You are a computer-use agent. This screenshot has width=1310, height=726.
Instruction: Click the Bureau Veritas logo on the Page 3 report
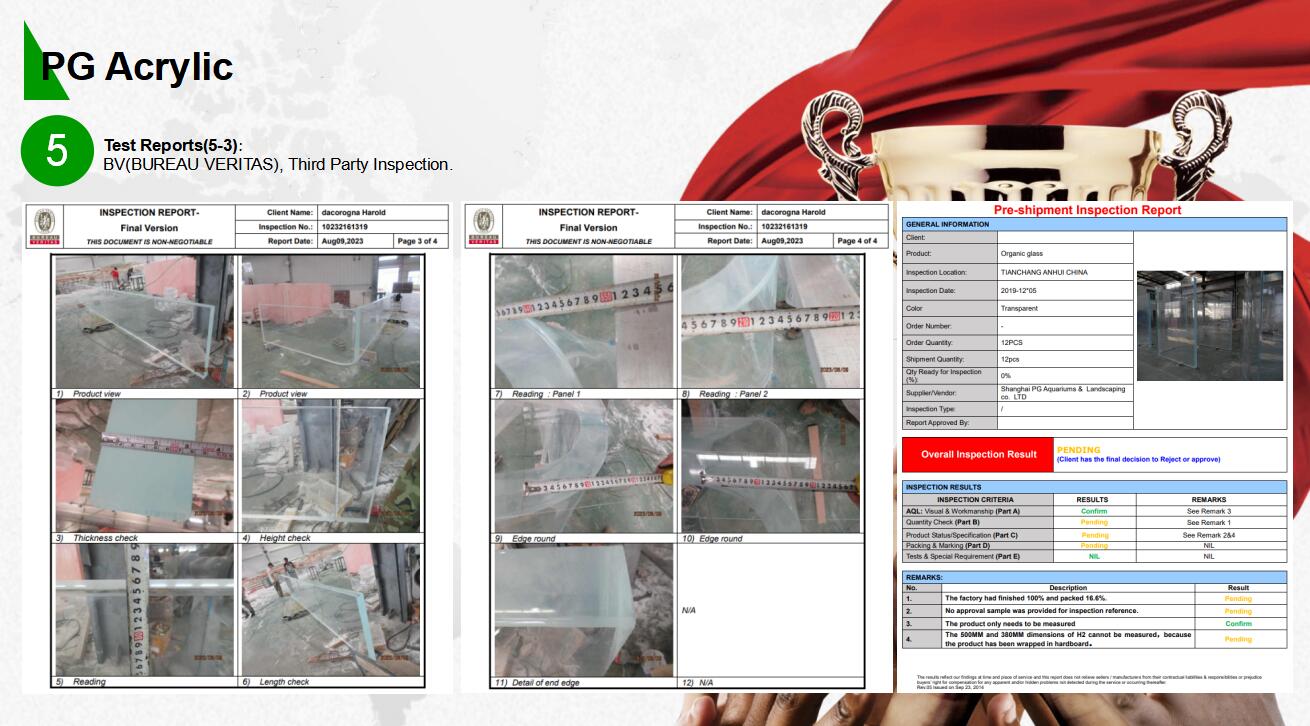point(43,226)
